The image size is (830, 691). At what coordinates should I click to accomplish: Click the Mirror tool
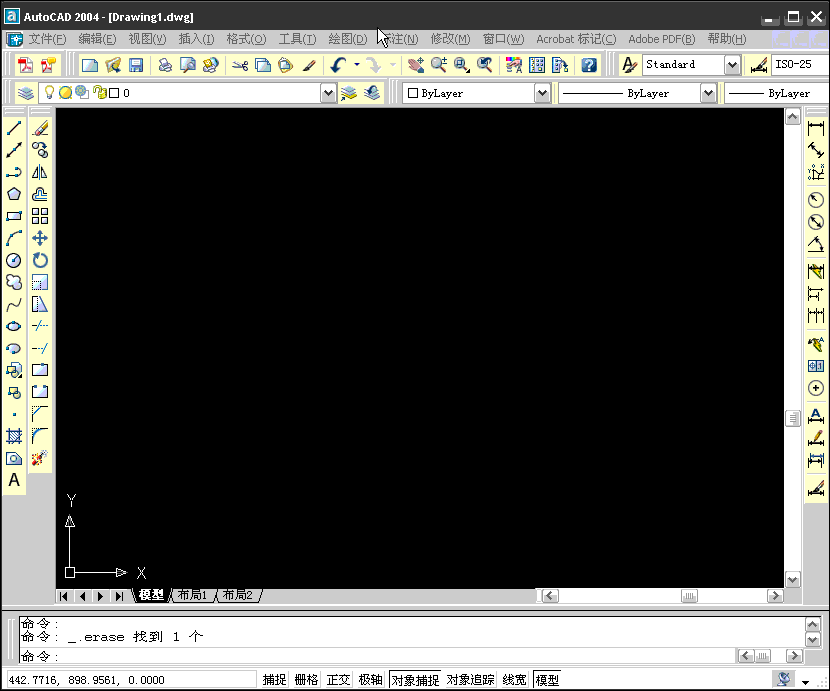pos(40,172)
